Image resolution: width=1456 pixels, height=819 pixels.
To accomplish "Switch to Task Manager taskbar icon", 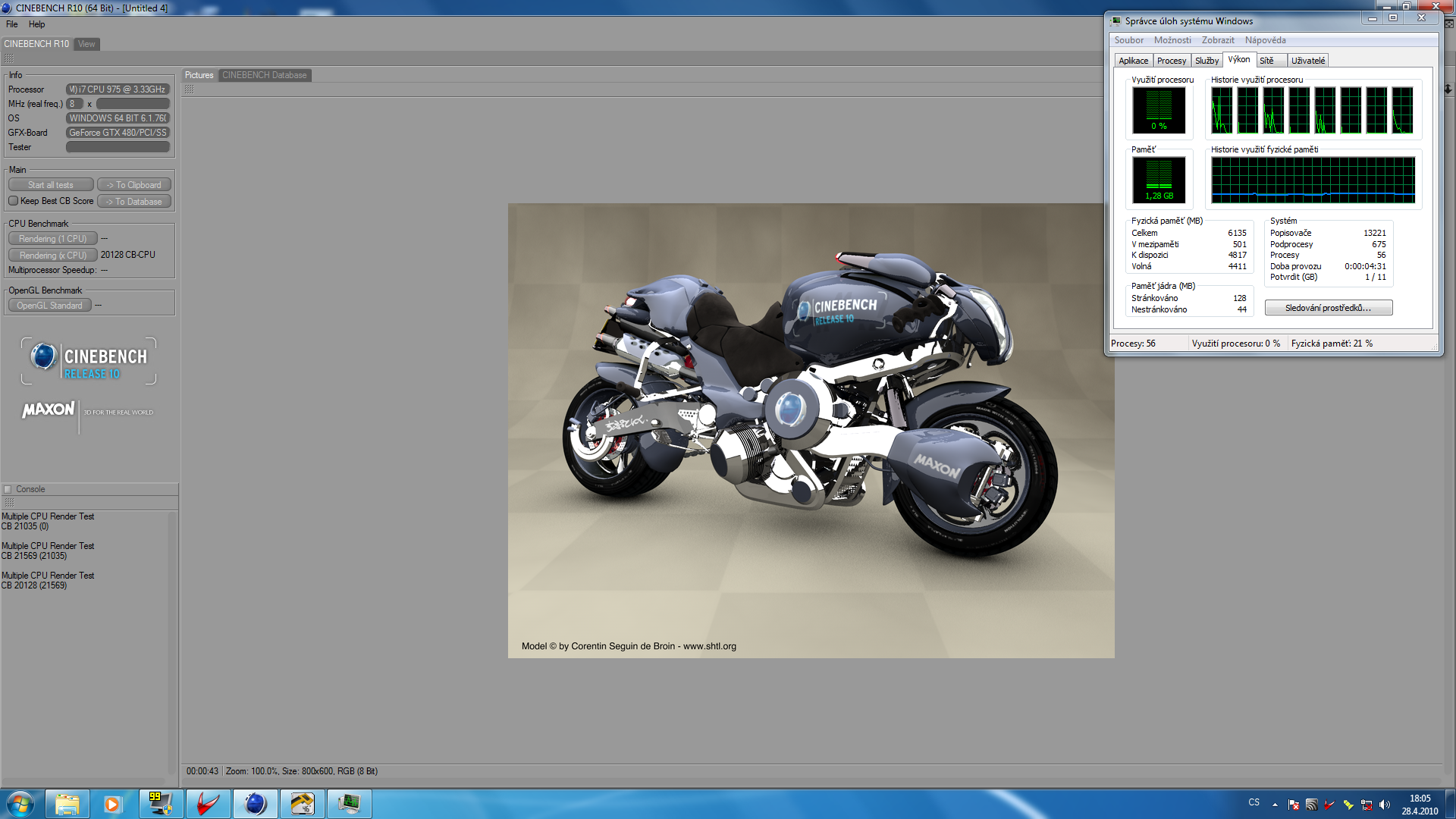I will click(350, 804).
